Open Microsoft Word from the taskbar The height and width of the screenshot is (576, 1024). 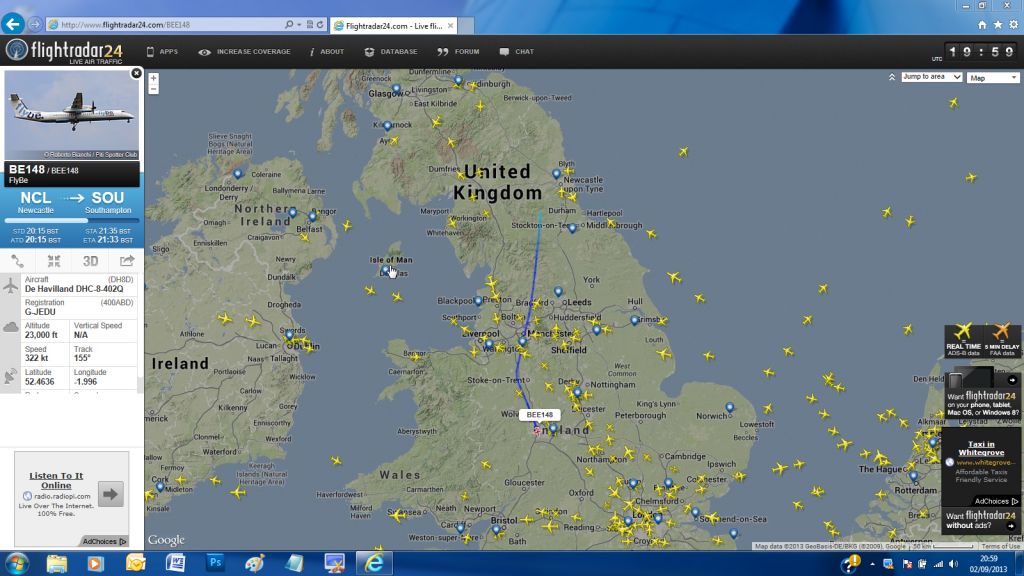tap(175, 563)
